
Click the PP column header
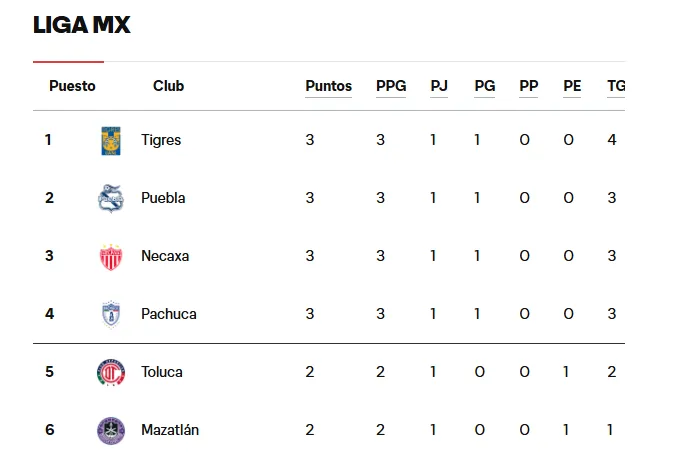529,86
